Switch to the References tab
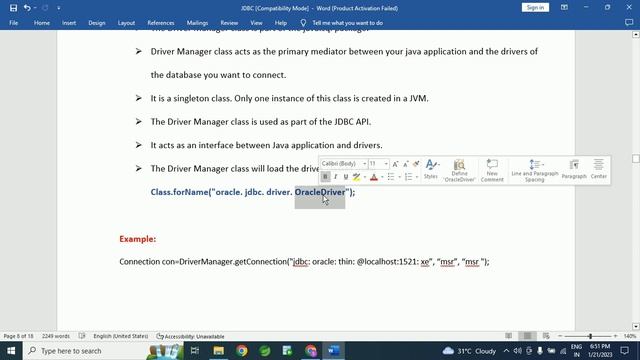The image size is (640, 360). click(161, 23)
